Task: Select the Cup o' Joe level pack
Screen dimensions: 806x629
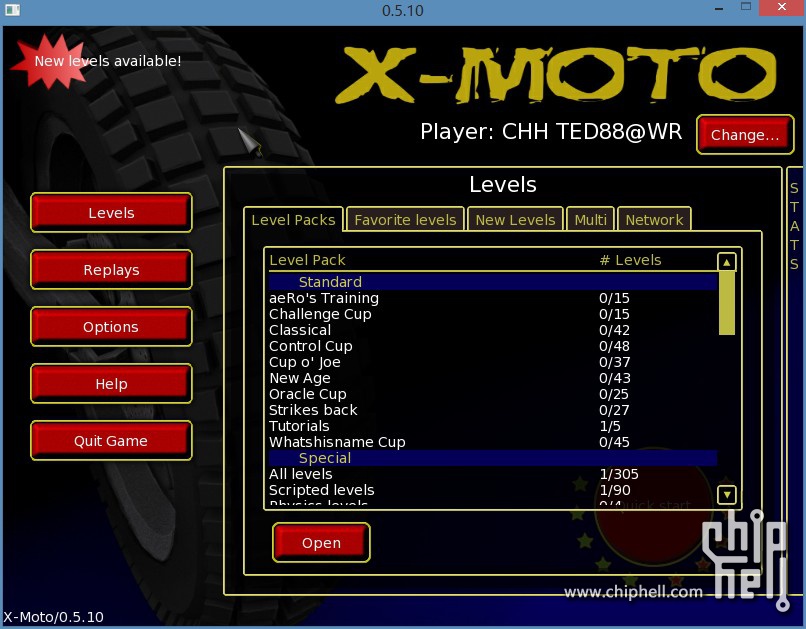Action: [x=493, y=362]
